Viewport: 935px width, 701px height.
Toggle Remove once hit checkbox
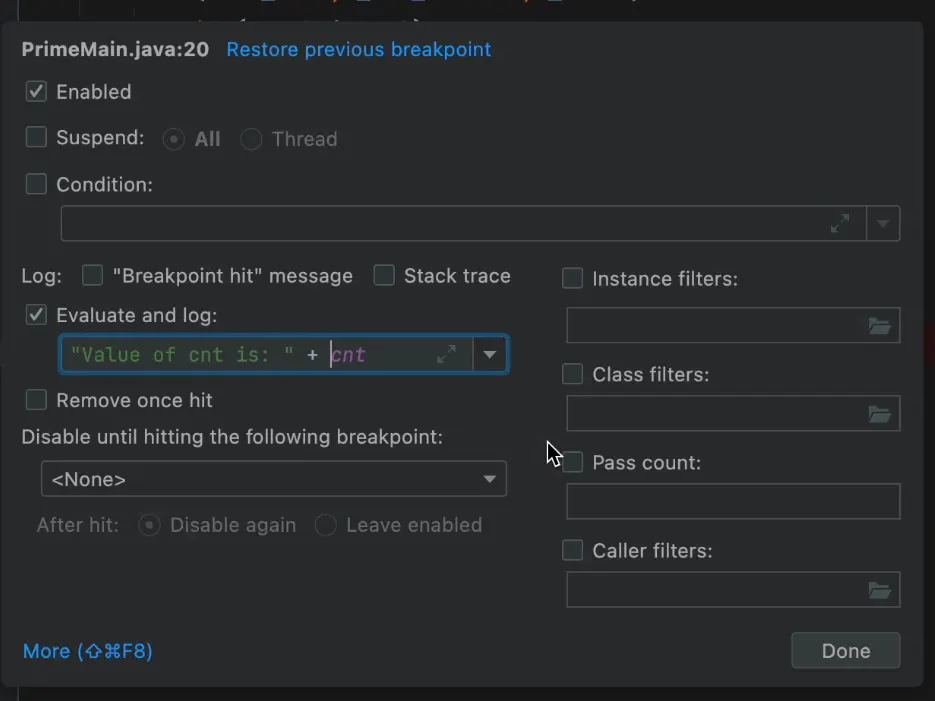point(36,400)
